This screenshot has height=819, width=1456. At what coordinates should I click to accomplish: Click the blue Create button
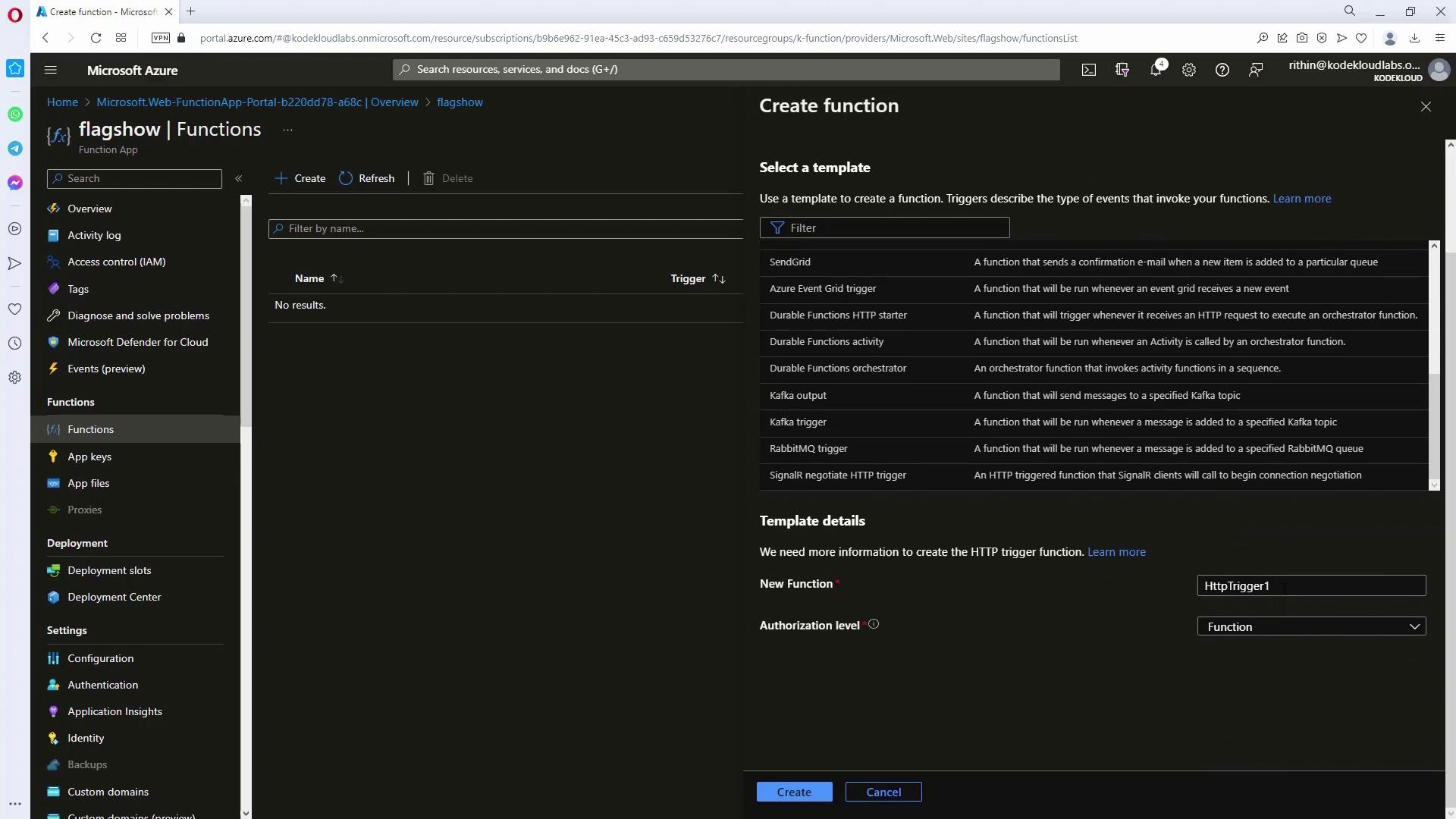(x=794, y=792)
